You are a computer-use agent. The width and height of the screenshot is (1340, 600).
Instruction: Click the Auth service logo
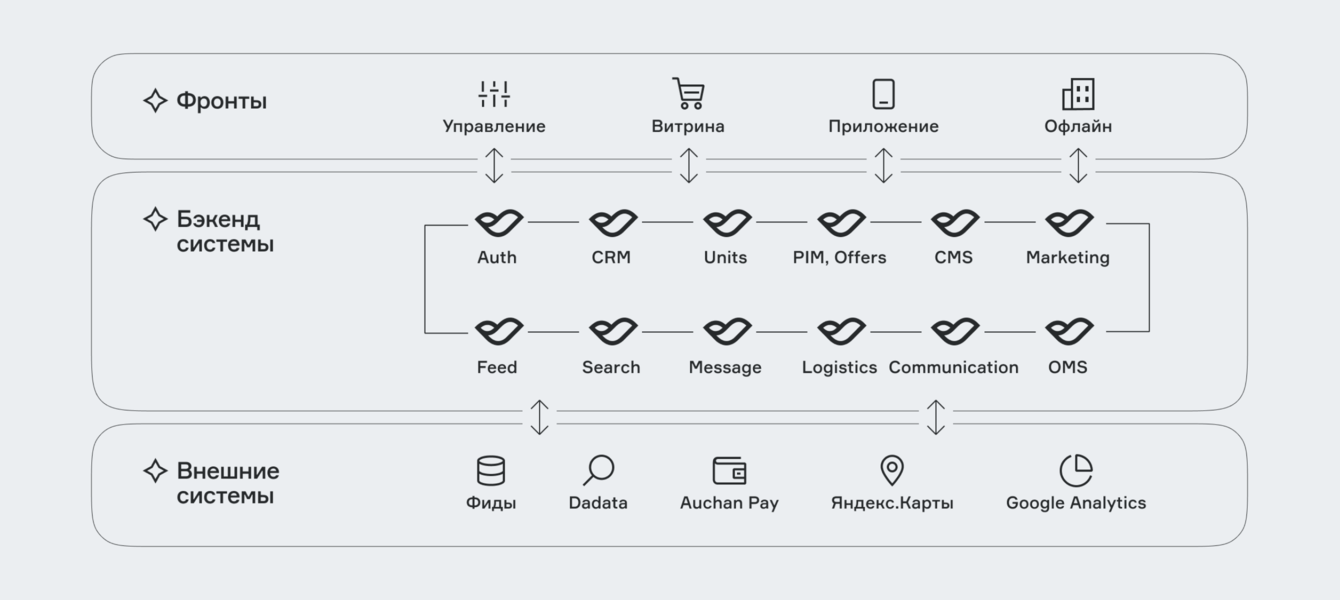[x=498, y=223]
